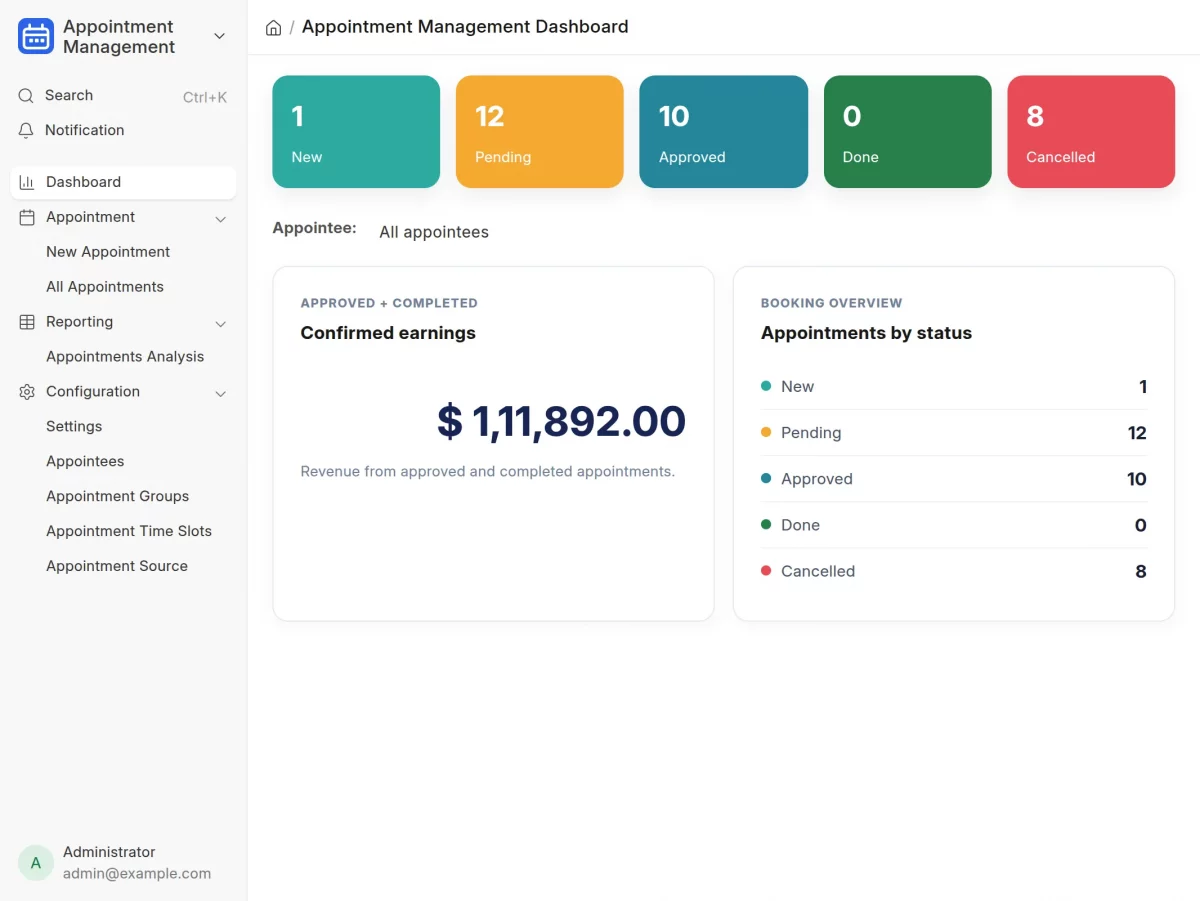Click the admin@example.com email text

coord(137,873)
